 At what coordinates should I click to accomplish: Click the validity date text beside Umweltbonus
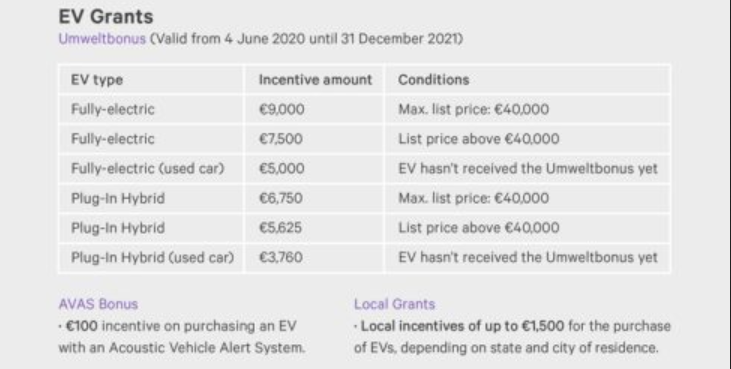point(307,39)
